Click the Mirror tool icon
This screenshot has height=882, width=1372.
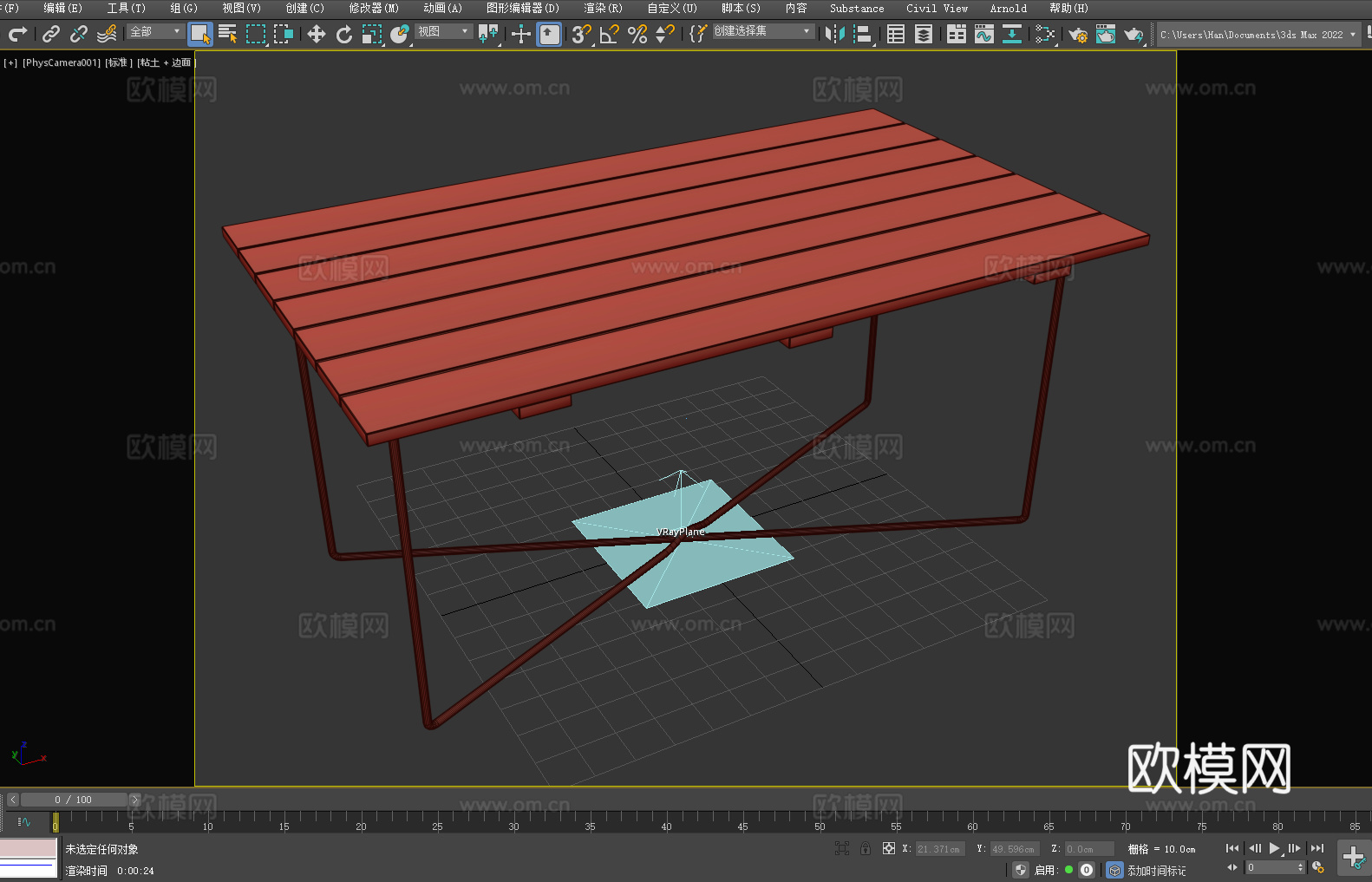click(835, 34)
